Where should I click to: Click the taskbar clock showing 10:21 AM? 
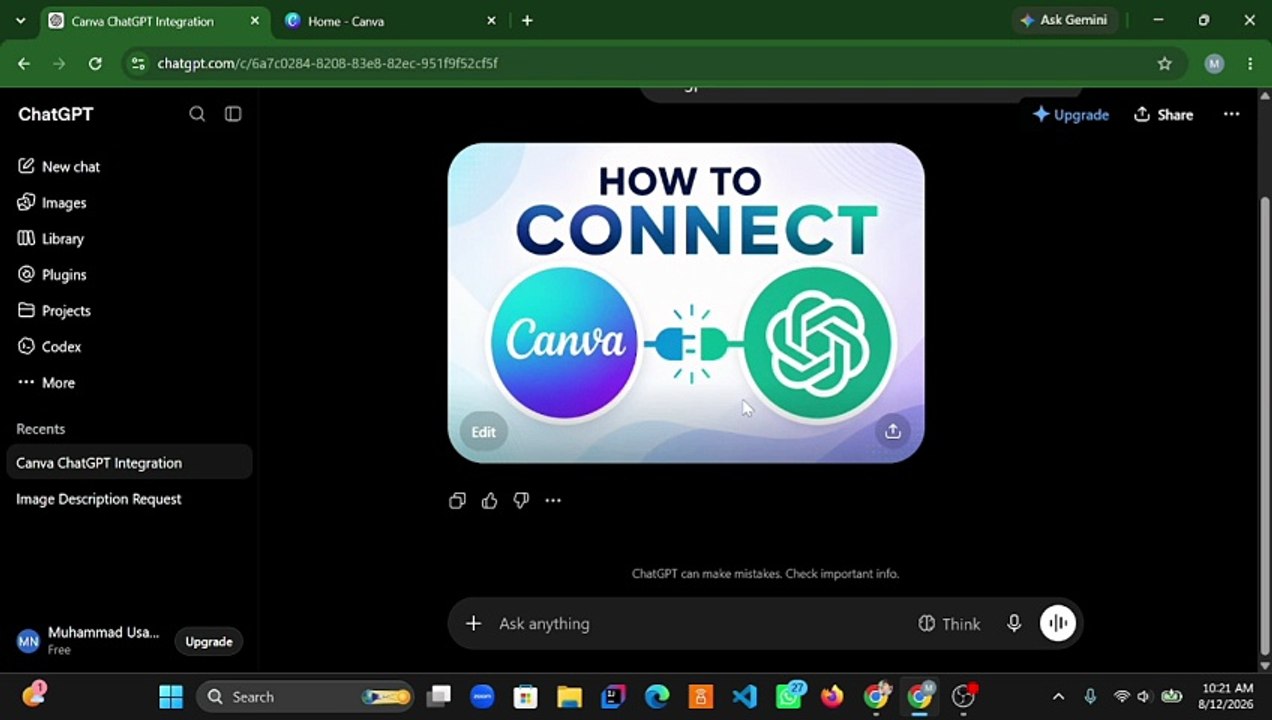1225,696
